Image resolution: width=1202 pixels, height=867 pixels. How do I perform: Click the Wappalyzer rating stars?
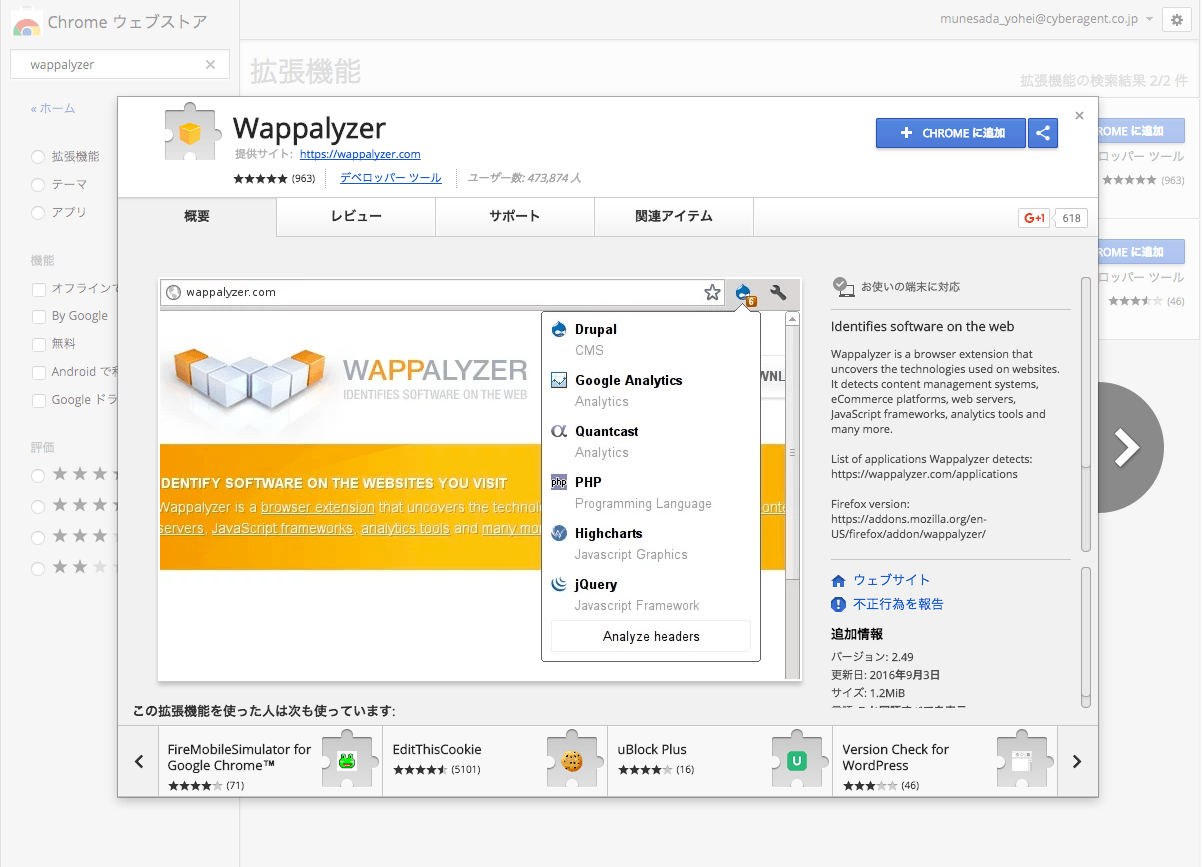point(260,178)
